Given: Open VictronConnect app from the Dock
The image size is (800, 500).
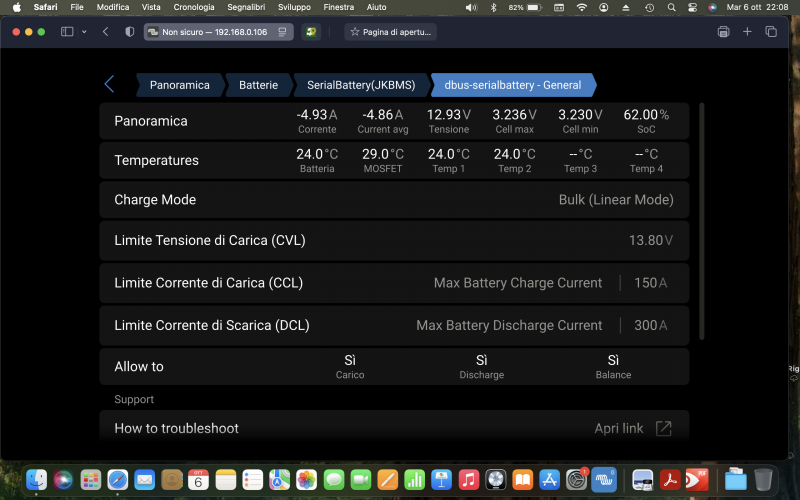Looking at the screenshot, I should click(604, 480).
